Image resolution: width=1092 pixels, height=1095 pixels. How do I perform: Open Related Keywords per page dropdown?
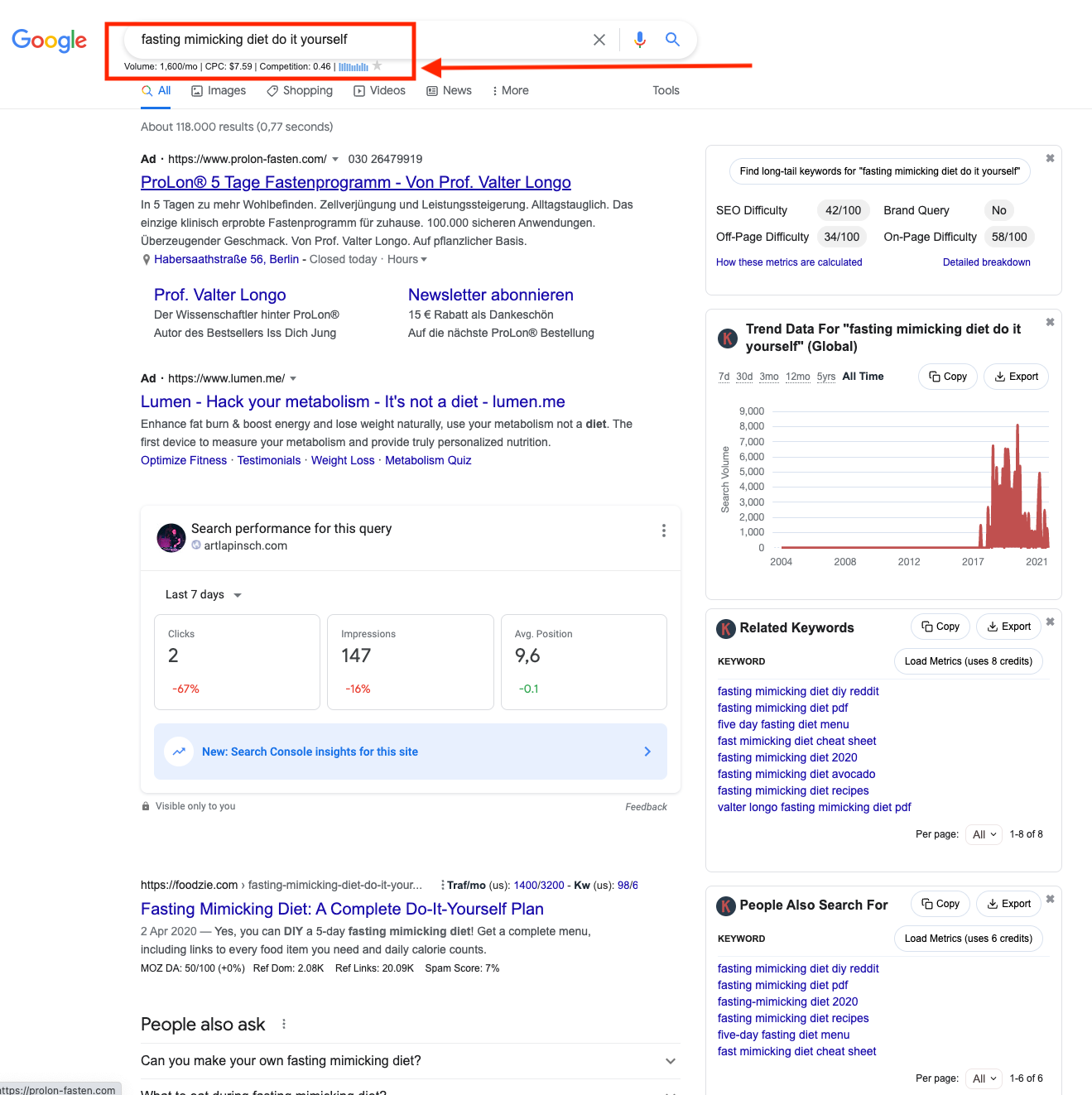(984, 834)
